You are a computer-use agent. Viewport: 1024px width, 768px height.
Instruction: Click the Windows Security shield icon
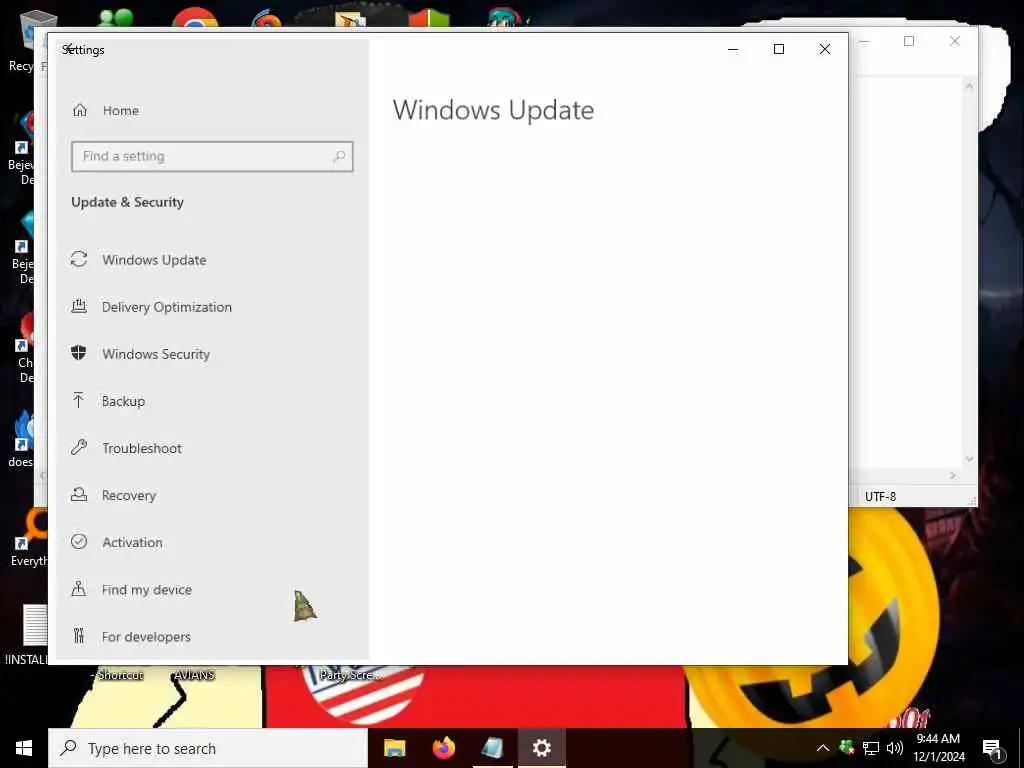(79, 353)
